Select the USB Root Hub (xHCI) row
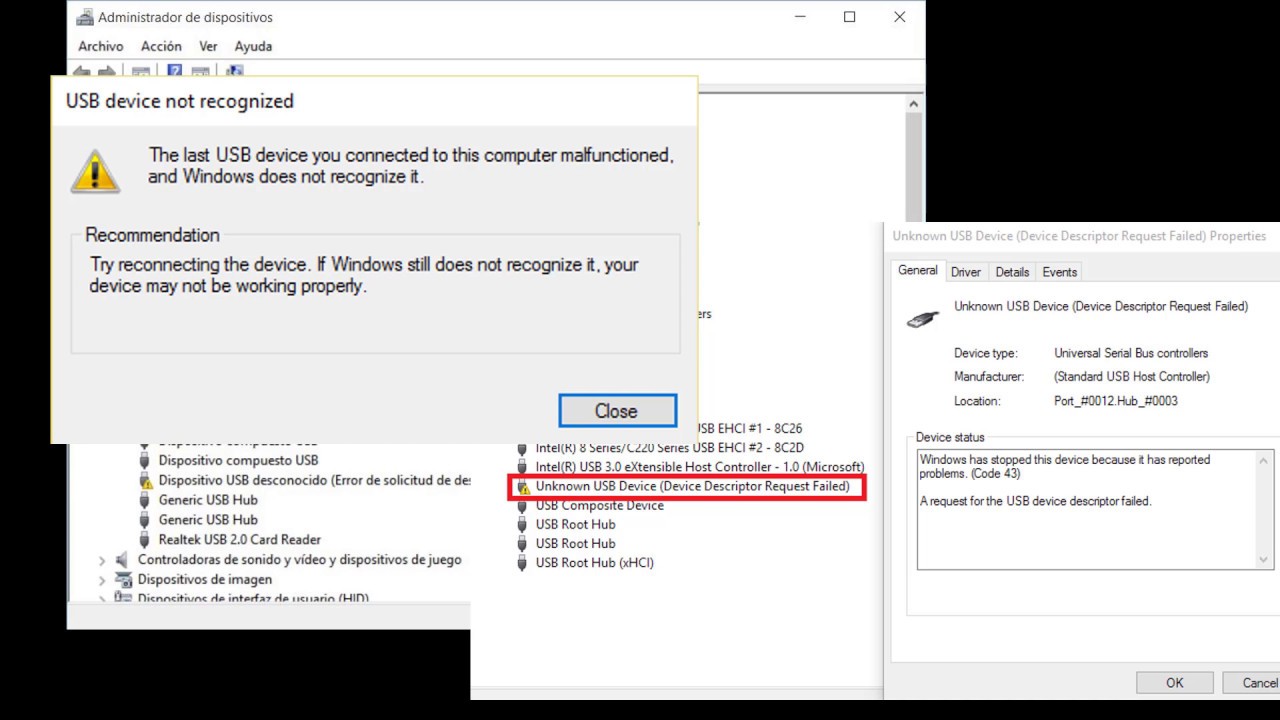Viewport: 1280px width, 720px height. [594, 563]
